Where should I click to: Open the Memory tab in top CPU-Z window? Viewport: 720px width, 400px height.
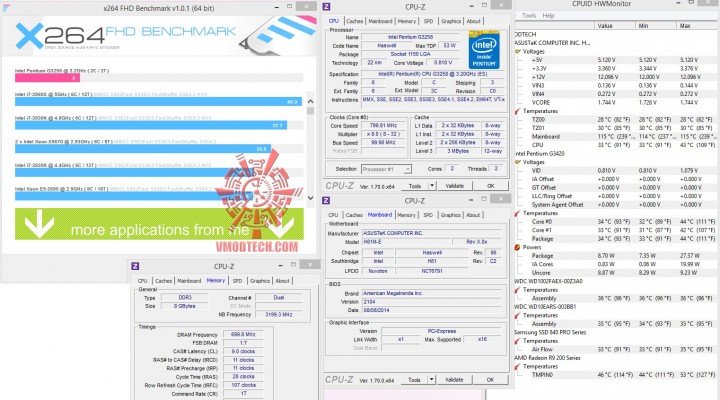click(406, 21)
